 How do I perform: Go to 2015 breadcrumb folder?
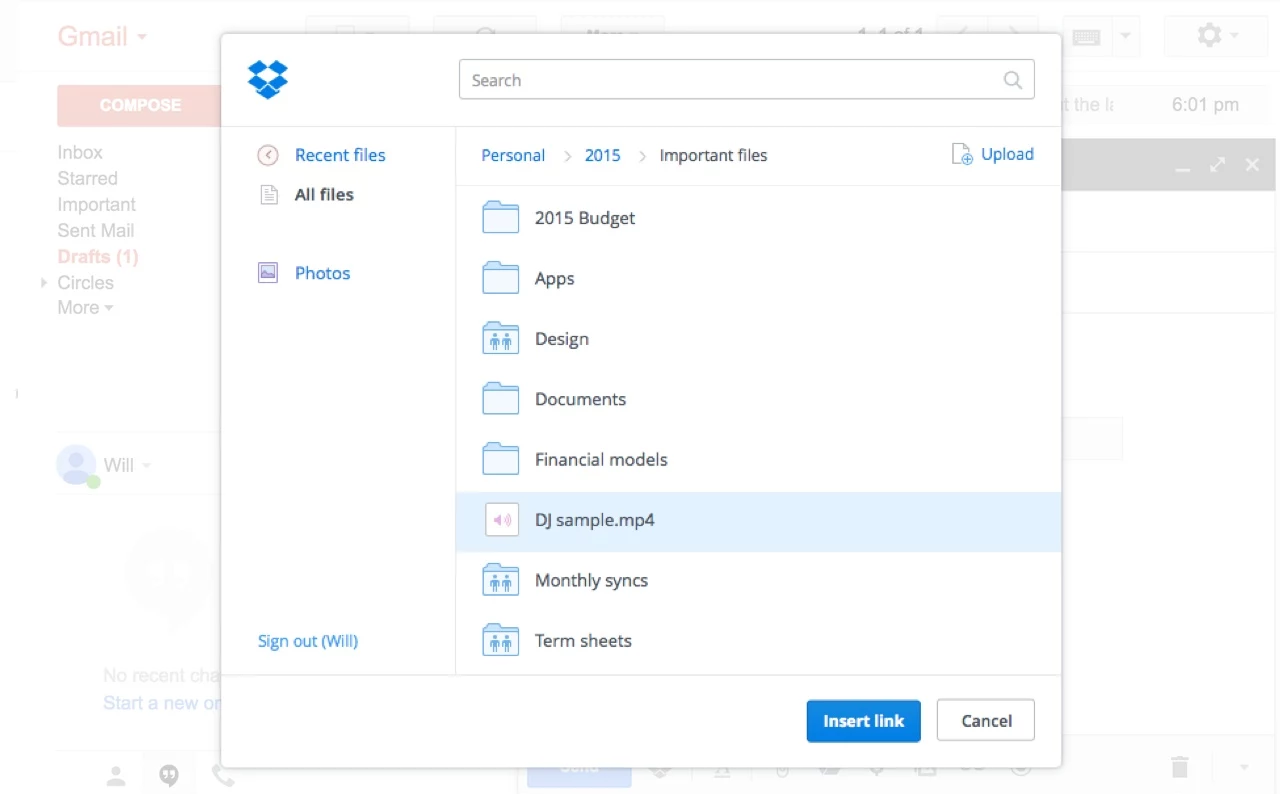tap(602, 155)
